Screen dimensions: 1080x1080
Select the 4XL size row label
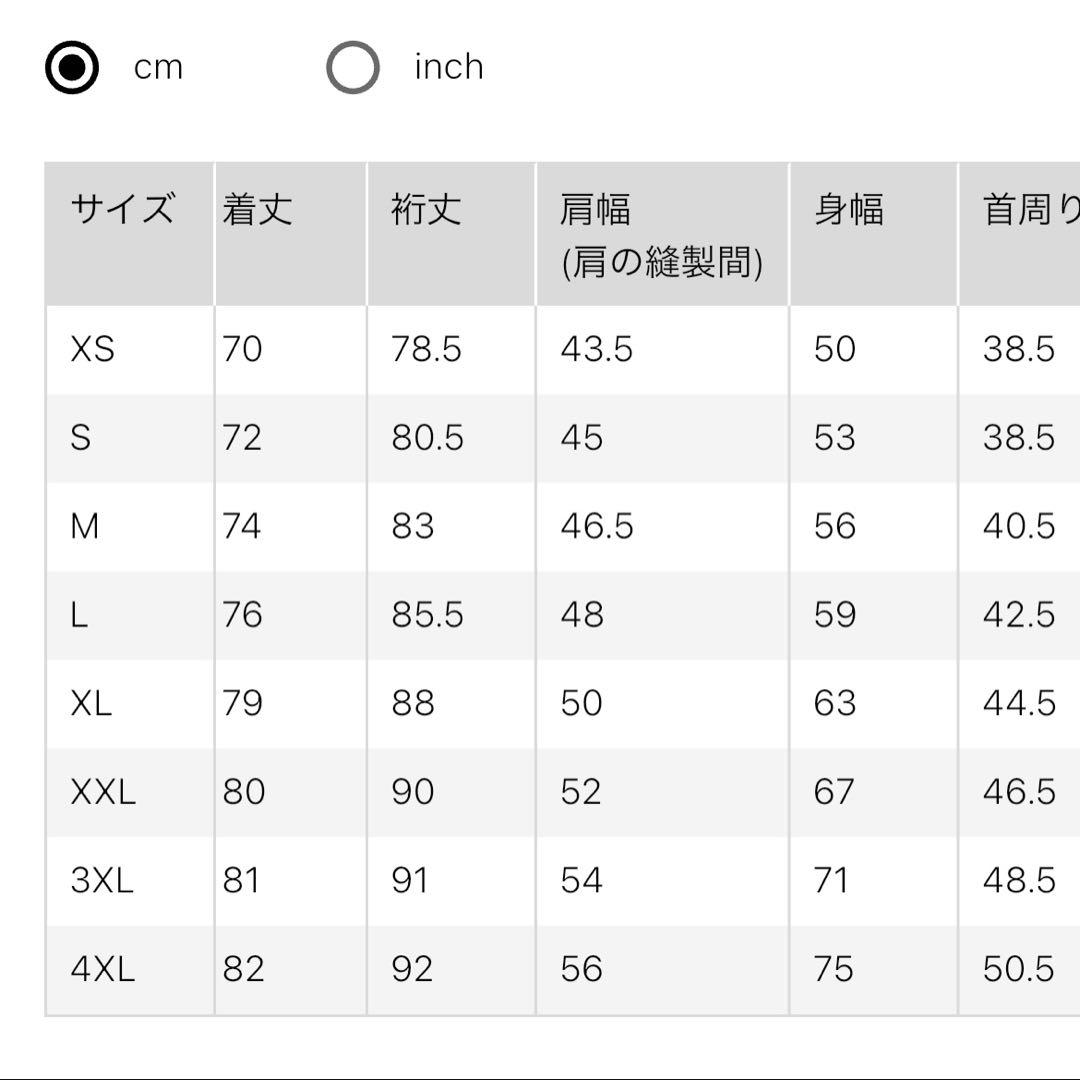(x=103, y=968)
